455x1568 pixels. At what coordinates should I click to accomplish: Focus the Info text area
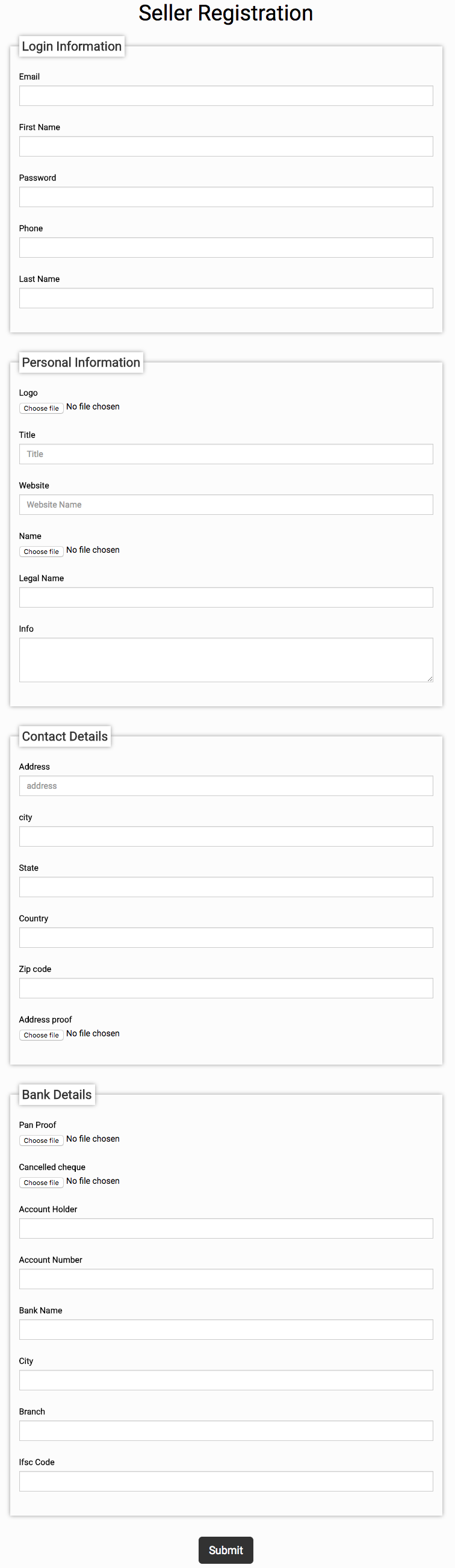pyautogui.click(x=226, y=660)
